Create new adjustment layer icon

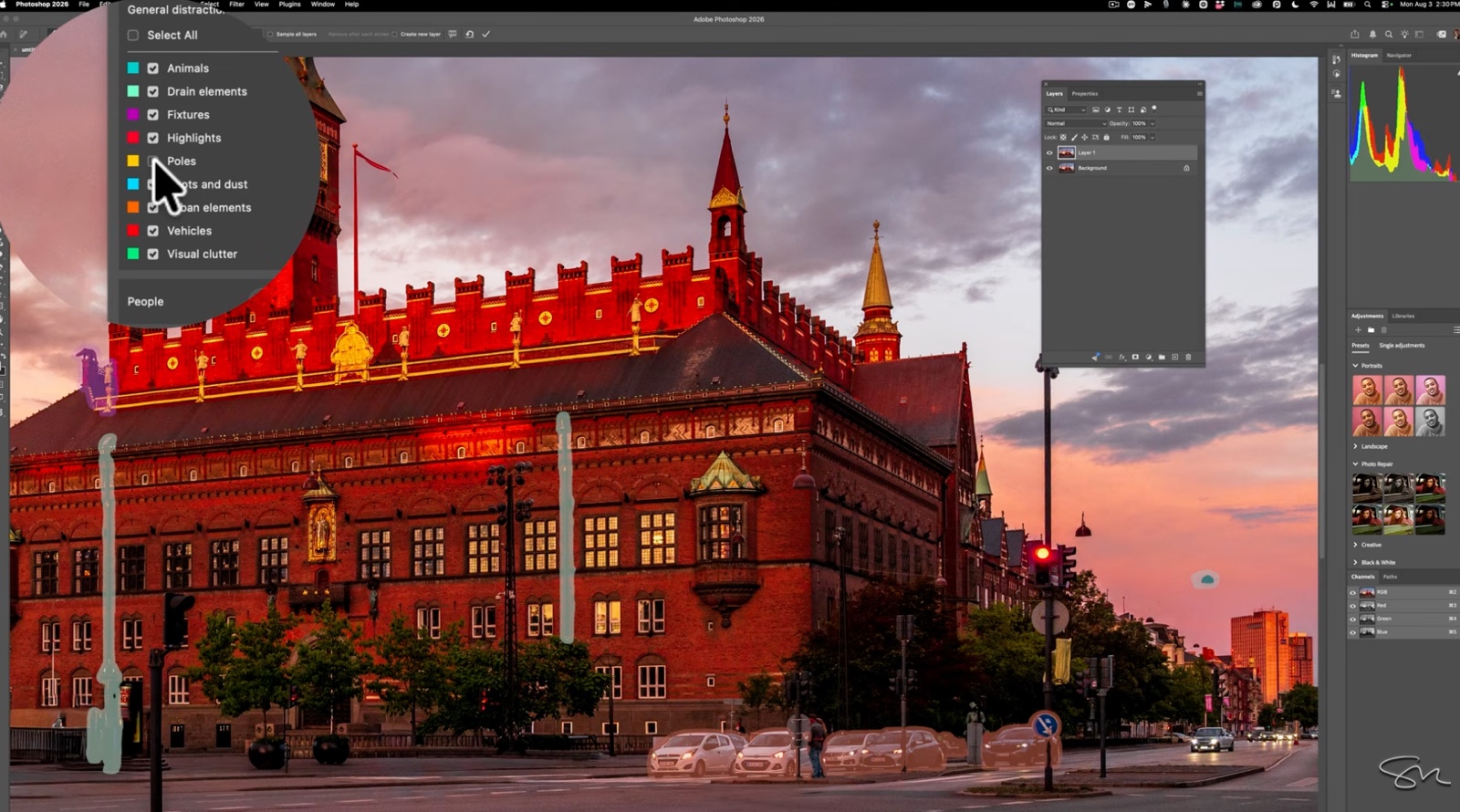tap(1149, 357)
